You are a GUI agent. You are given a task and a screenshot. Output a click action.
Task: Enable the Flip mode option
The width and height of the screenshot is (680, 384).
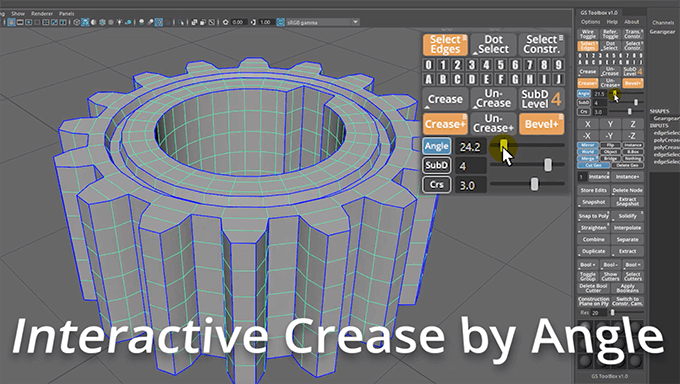[x=610, y=145]
